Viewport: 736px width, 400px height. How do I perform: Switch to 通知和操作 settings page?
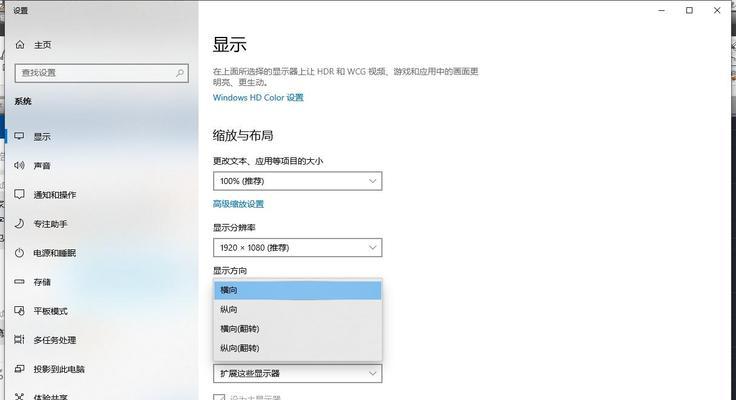[54, 195]
